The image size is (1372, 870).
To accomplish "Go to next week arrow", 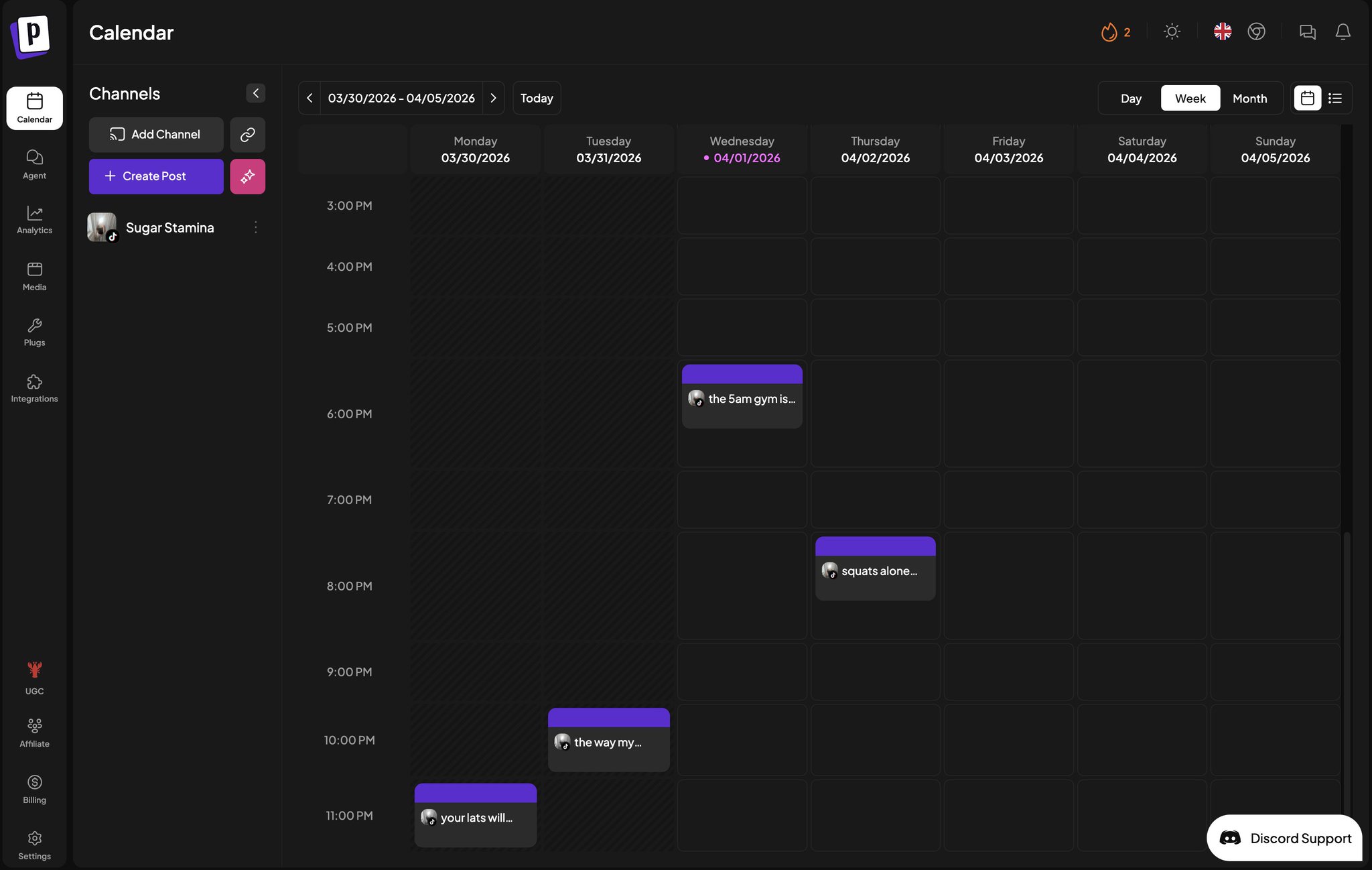I will point(494,99).
